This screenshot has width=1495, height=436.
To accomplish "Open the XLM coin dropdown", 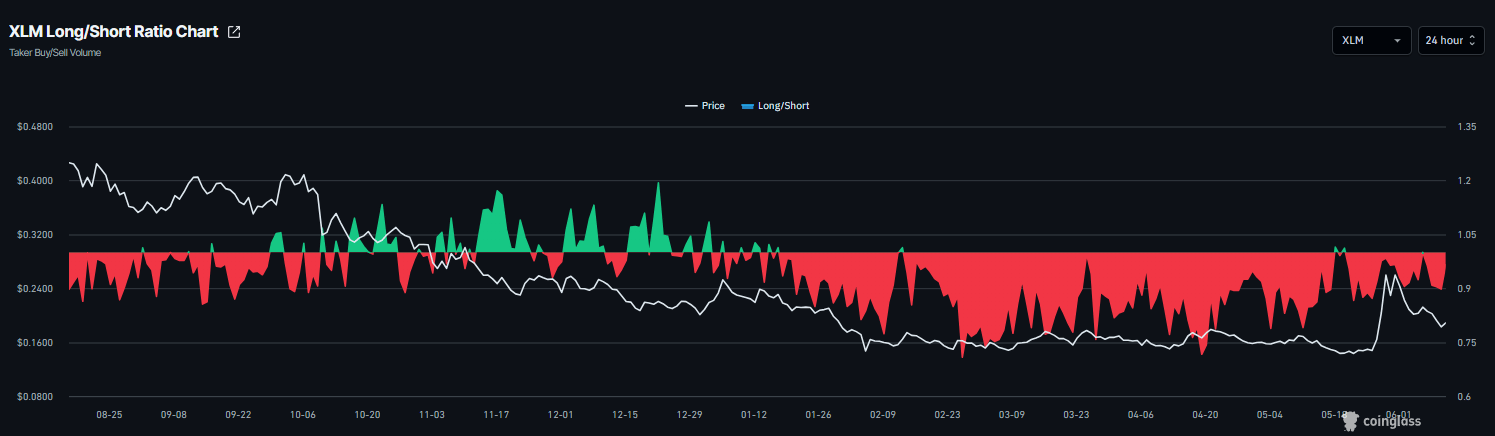I will coord(1371,40).
